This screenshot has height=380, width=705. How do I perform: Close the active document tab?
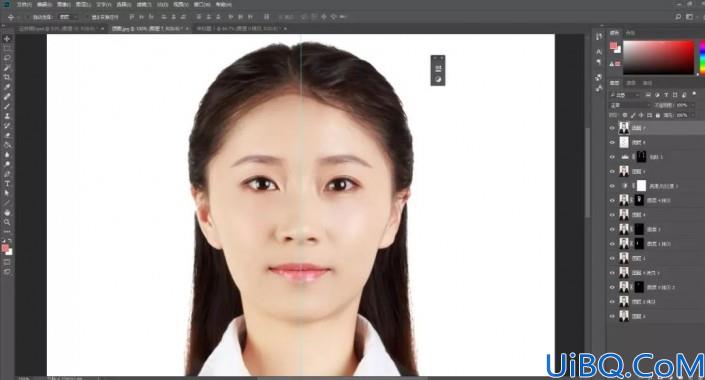coord(187,28)
